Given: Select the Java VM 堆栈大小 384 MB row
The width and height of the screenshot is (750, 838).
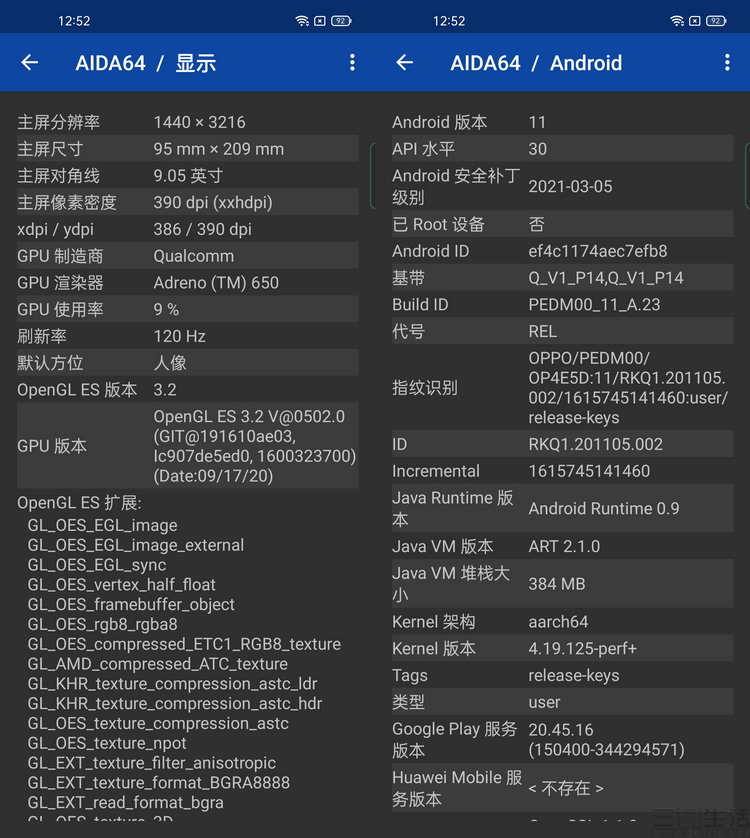Looking at the screenshot, I should tap(563, 584).
